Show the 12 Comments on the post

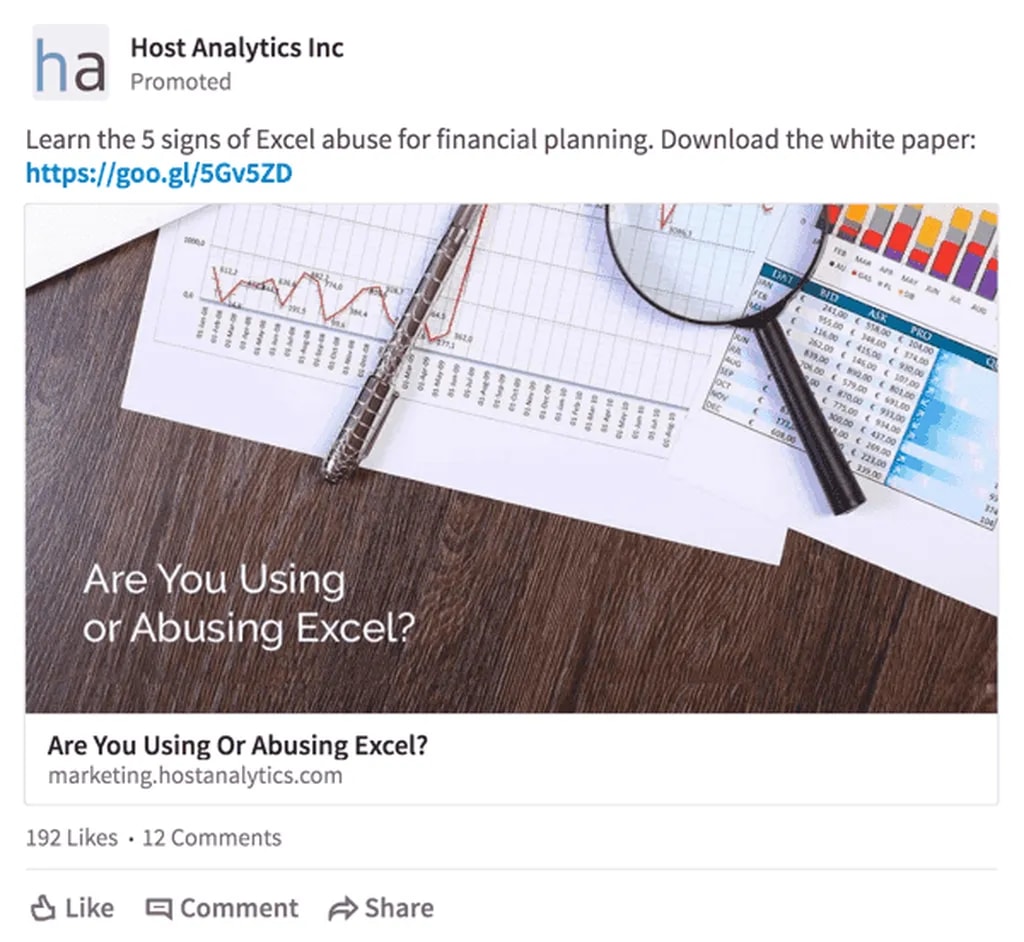[x=212, y=838]
